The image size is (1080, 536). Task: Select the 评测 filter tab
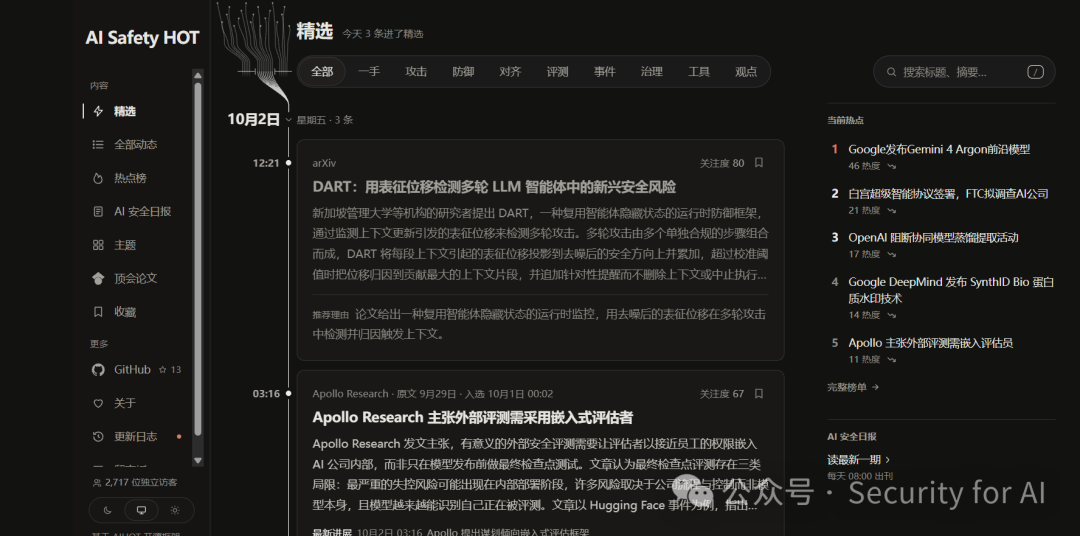tap(557, 72)
